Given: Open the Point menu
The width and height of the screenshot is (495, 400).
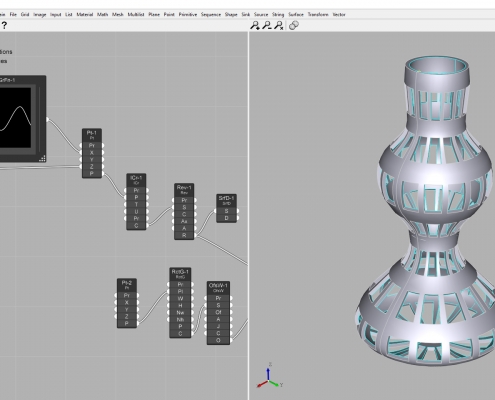Looking at the screenshot, I should point(169,14).
